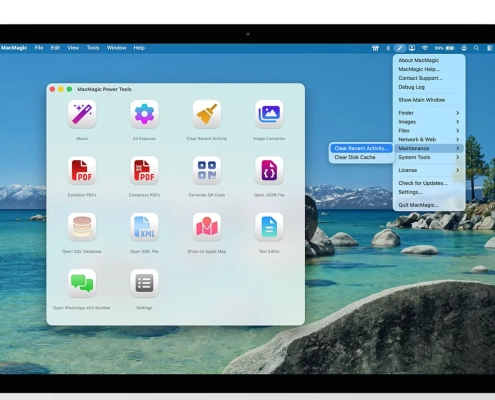This screenshot has width=495, height=400.
Task: Open the File menu
Action: click(x=39, y=48)
